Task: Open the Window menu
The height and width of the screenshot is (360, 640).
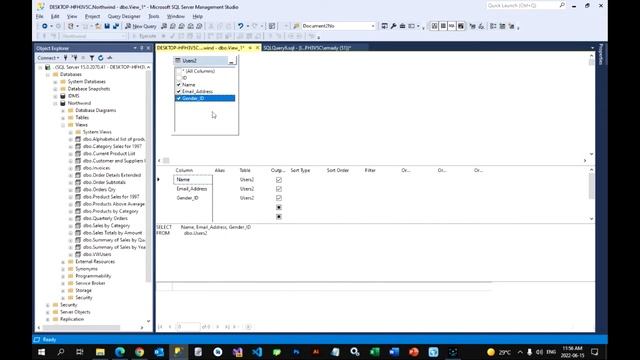Action: (x=176, y=16)
